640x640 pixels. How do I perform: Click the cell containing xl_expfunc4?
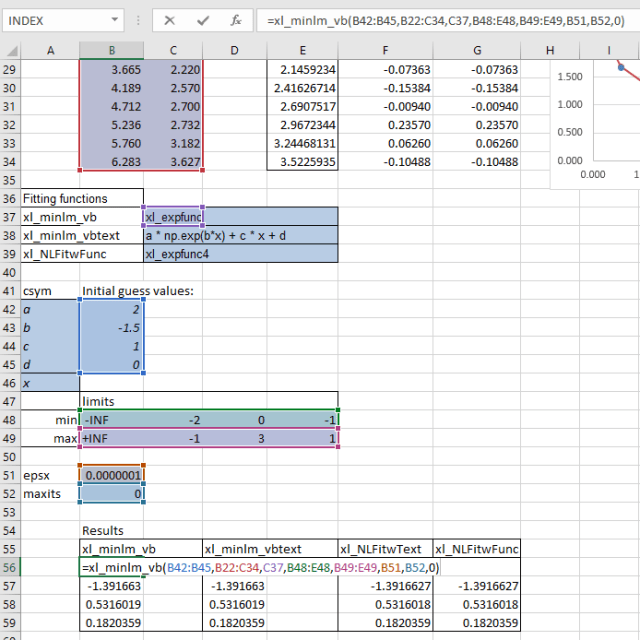pyautogui.click(x=240, y=254)
